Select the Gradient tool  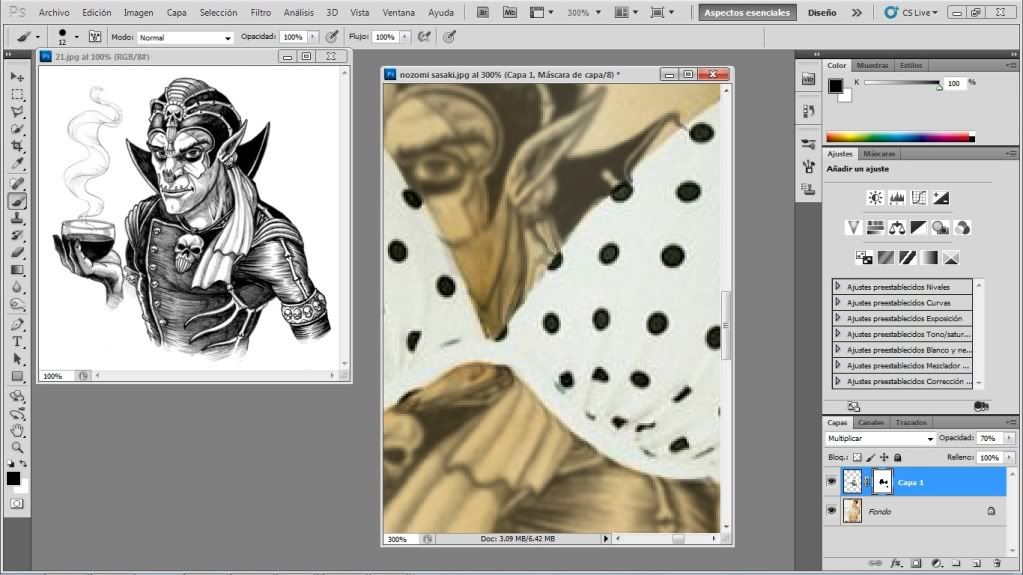(17, 270)
